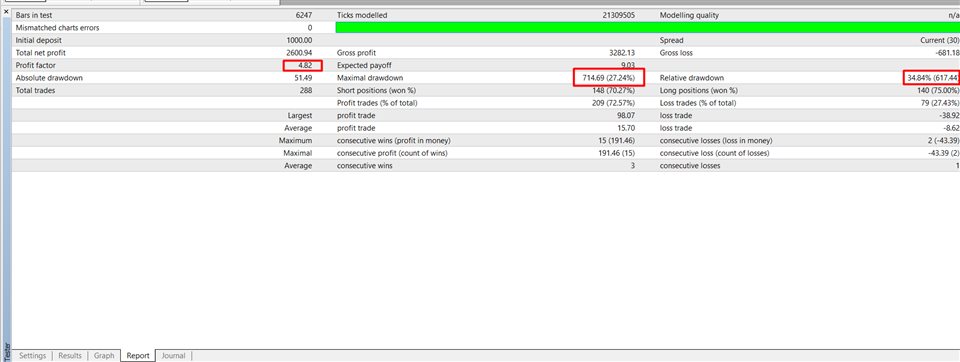Click the gross loss value -681.18
Screen dimensions: 960x362
tap(946, 53)
